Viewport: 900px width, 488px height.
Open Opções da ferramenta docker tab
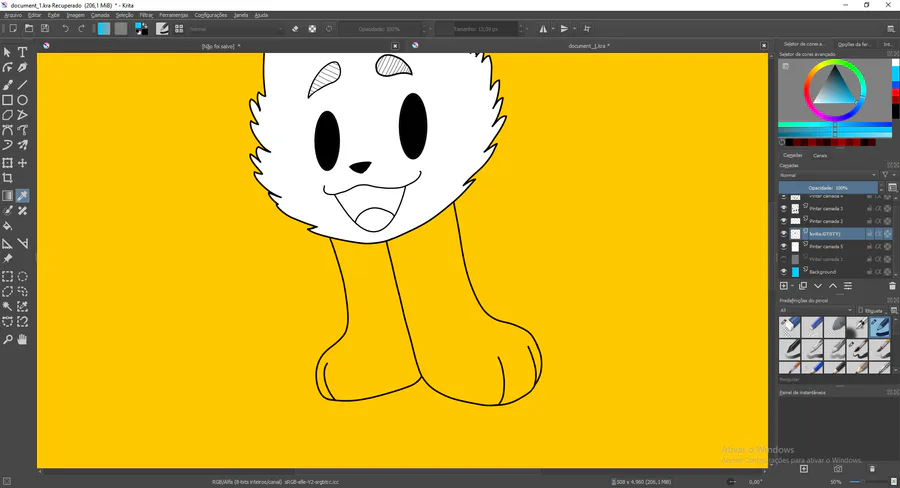pyautogui.click(x=854, y=44)
